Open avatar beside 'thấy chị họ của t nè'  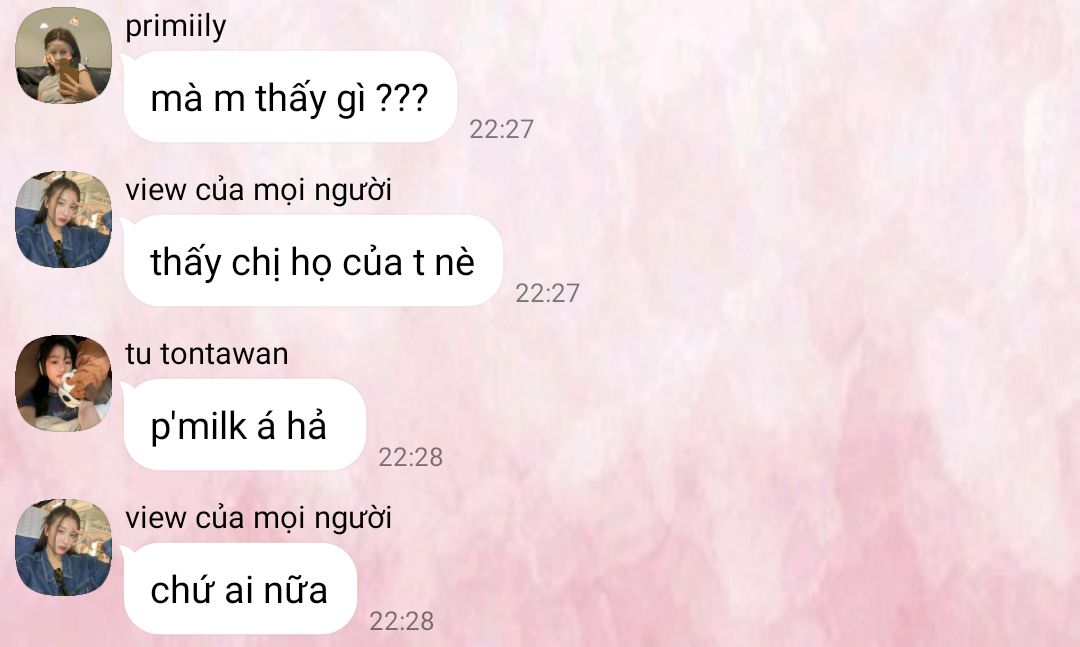pyautogui.click(x=63, y=219)
